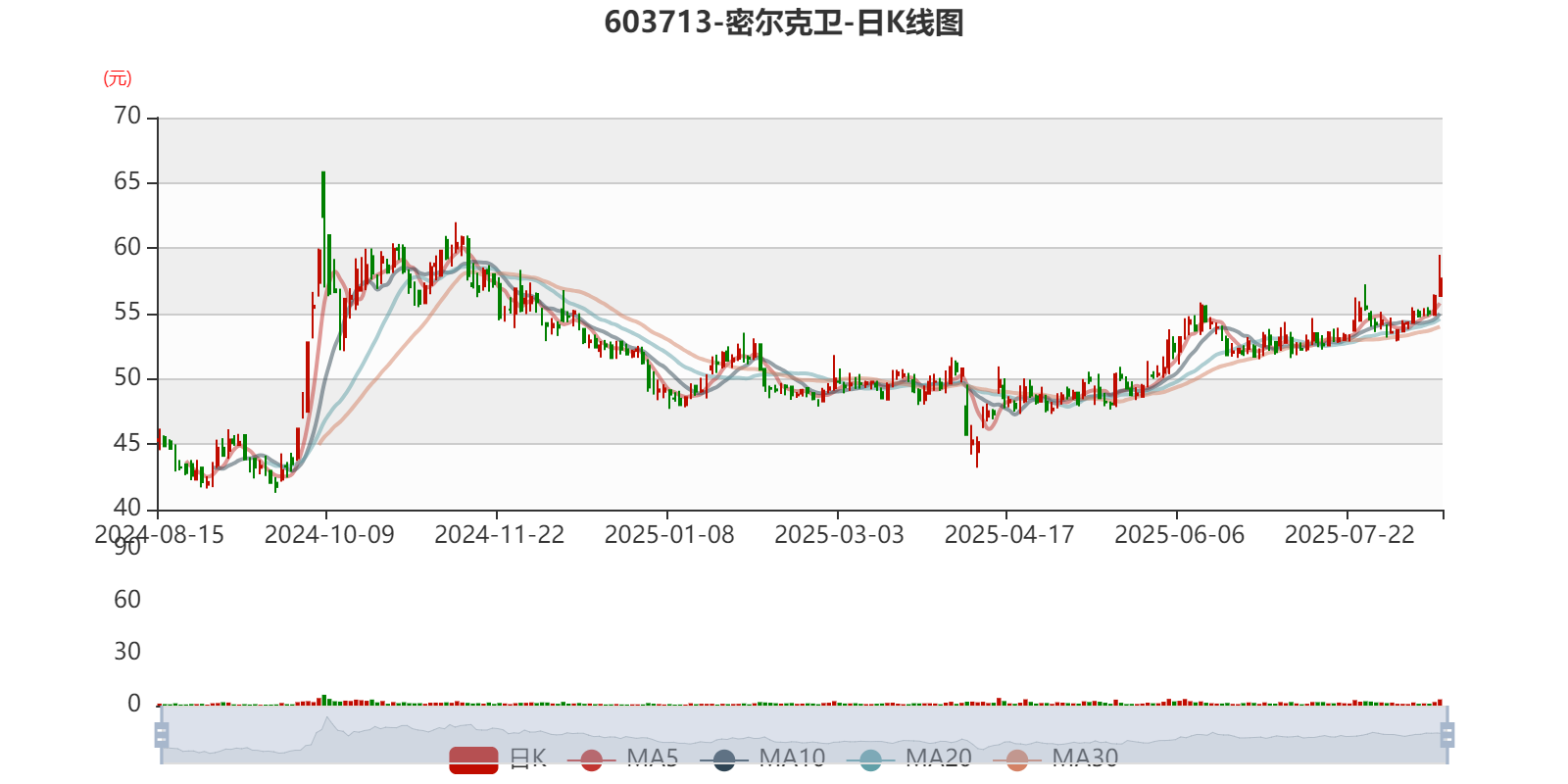Click the data zoom range bar middle
The height and width of the screenshot is (784, 1568).
pos(804,734)
